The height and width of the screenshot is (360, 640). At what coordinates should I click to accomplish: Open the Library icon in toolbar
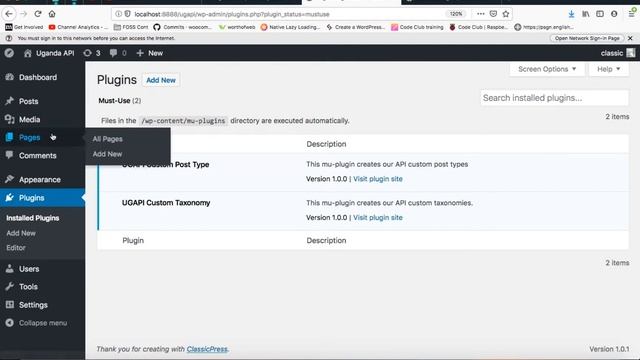click(586, 14)
